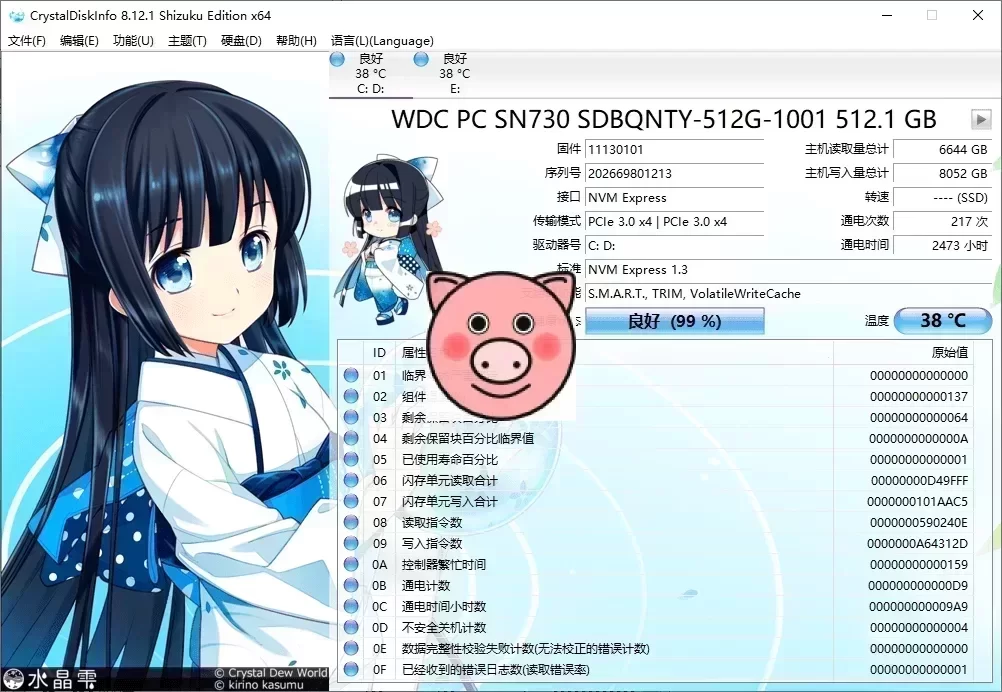Open the 语言(L)(Language) menu
1002x692 pixels.
tap(382, 41)
